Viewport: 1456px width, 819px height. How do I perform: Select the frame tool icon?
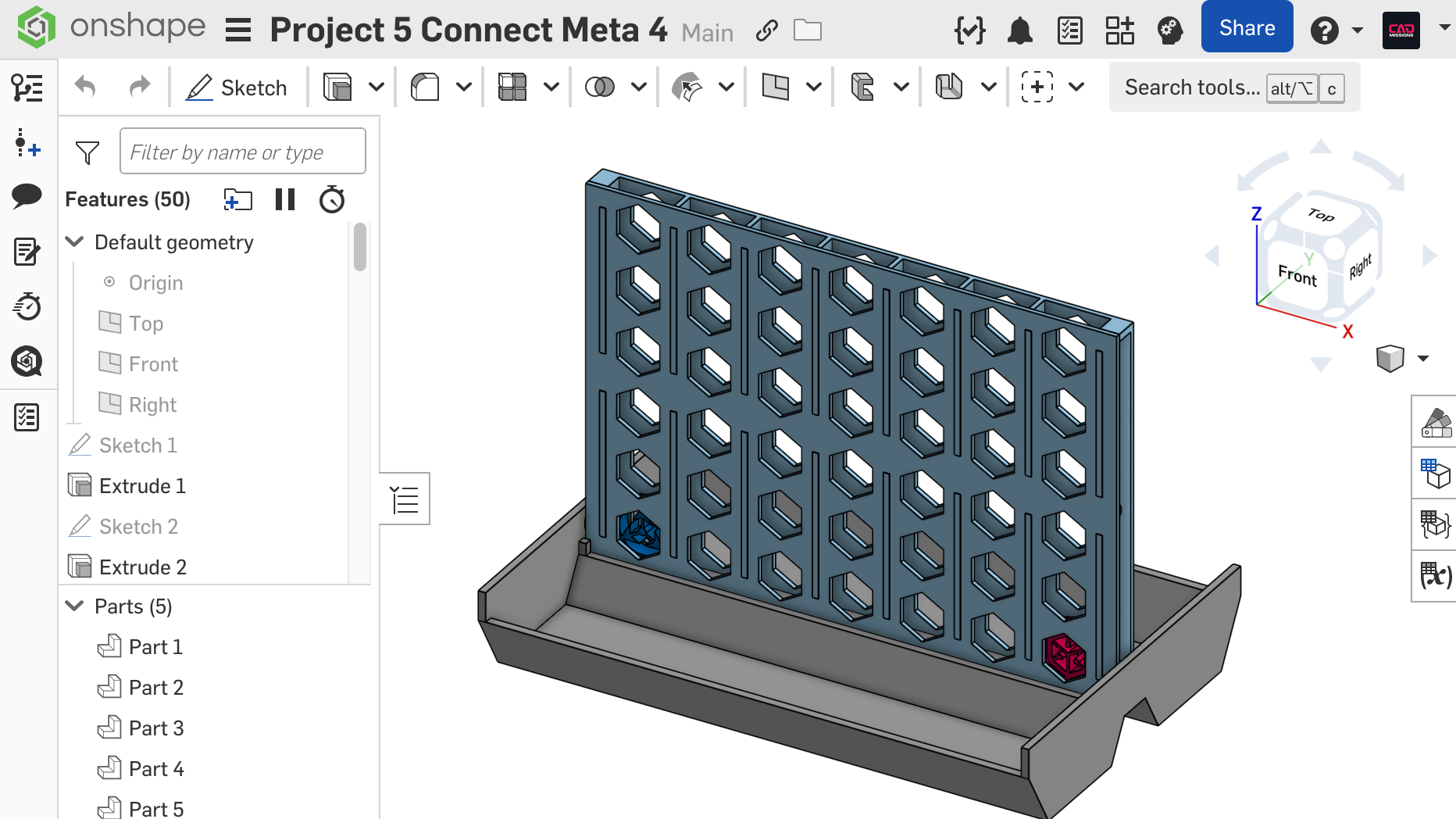pos(950,87)
